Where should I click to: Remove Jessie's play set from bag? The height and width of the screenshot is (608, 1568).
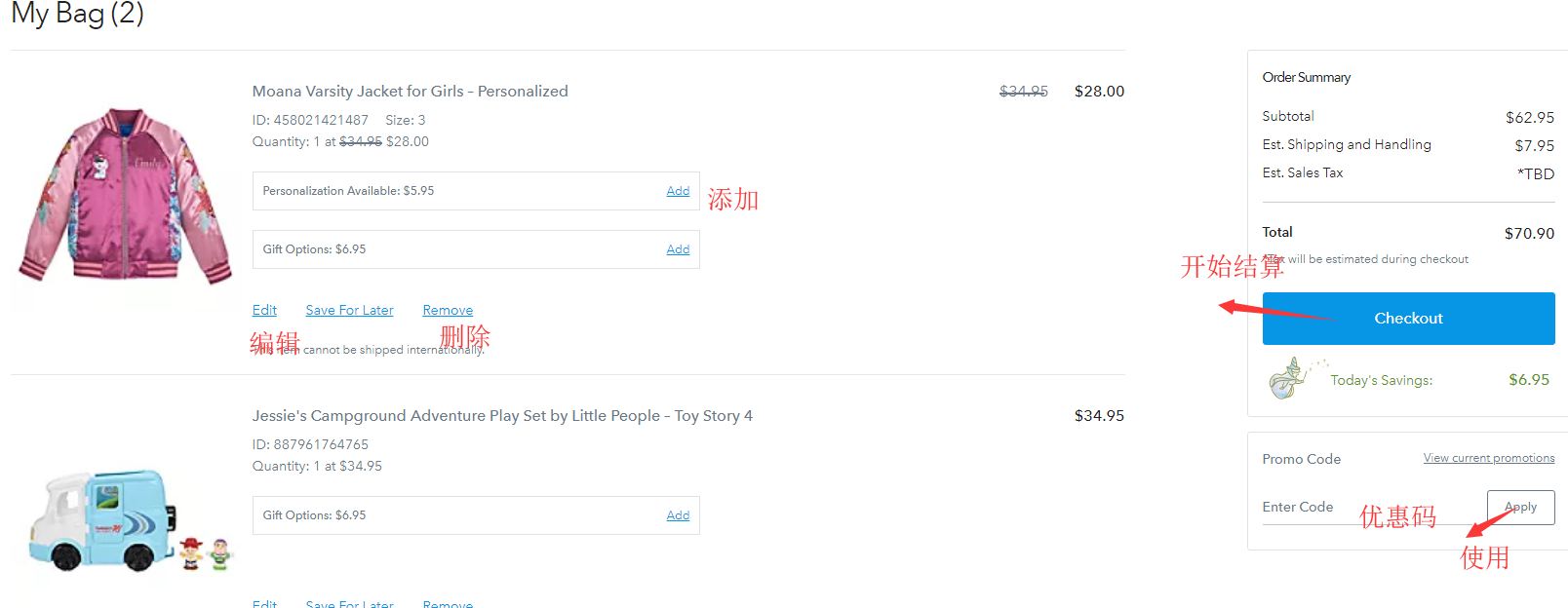(x=448, y=603)
